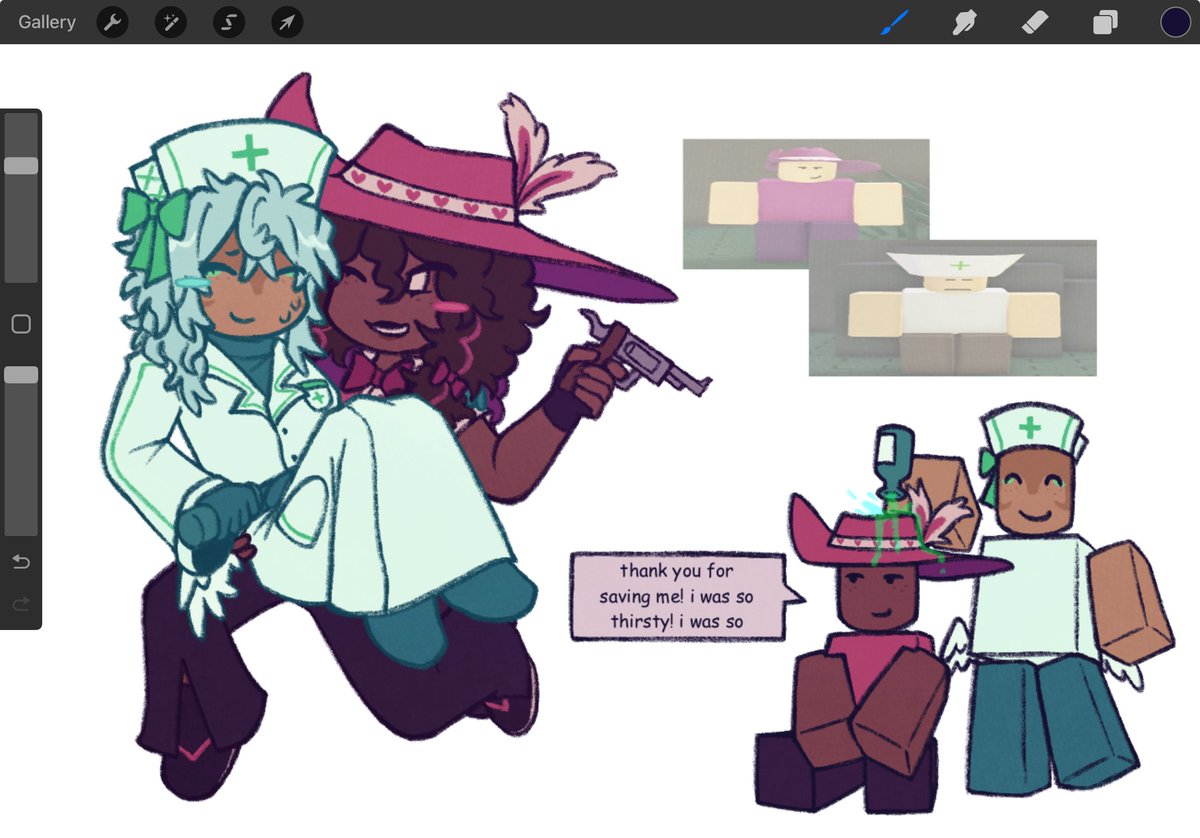Open the dark active color swatch
Image resolution: width=1200 pixels, height=838 pixels.
(1175, 22)
